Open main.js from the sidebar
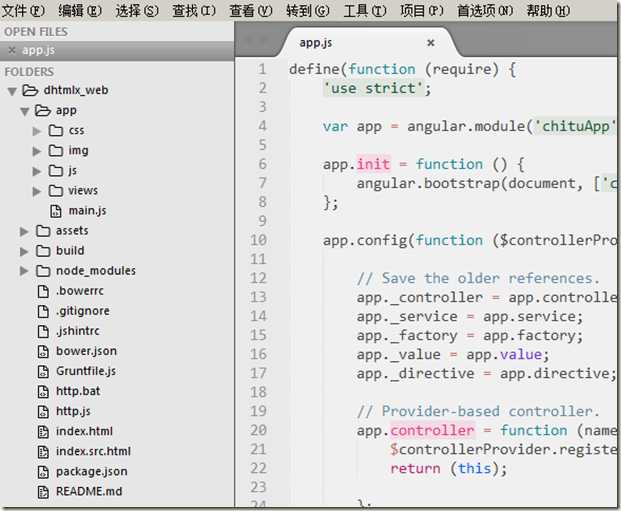The height and width of the screenshot is (511, 621). [88, 211]
